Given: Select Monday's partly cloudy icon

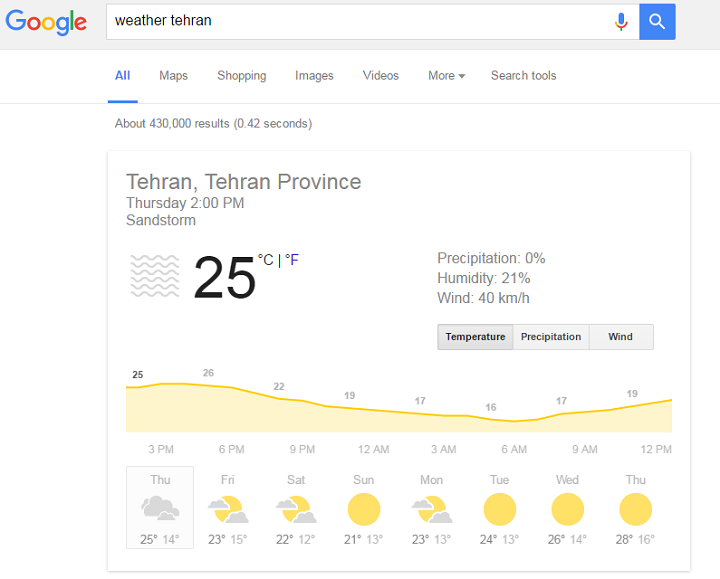Looking at the screenshot, I should (432, 509).
